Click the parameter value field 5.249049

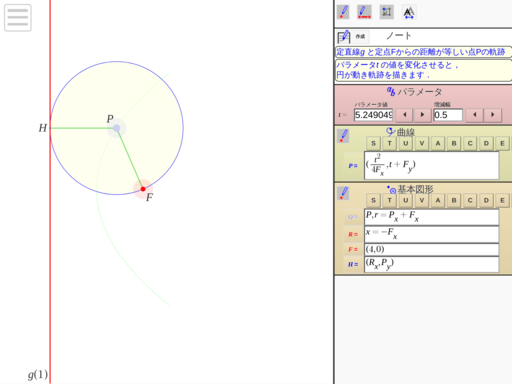[x=373, y=115]
